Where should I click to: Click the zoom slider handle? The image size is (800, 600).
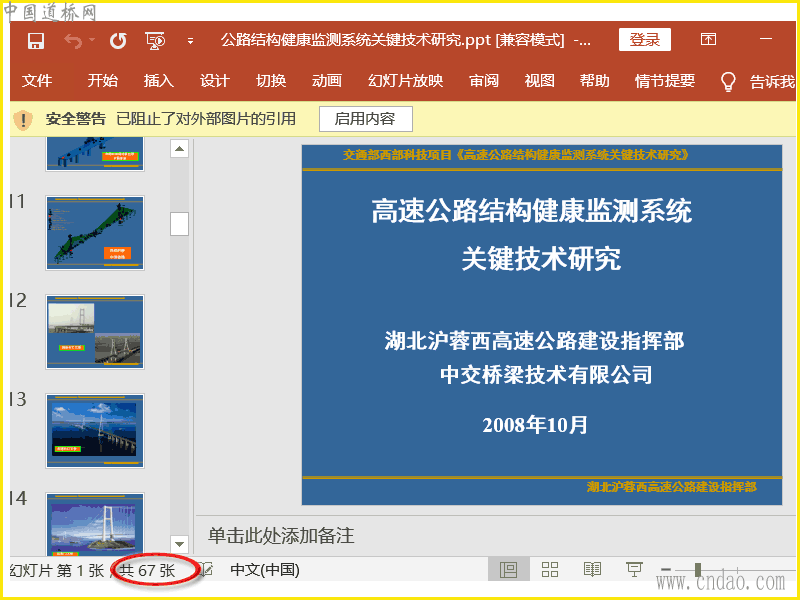pos(697,569)
